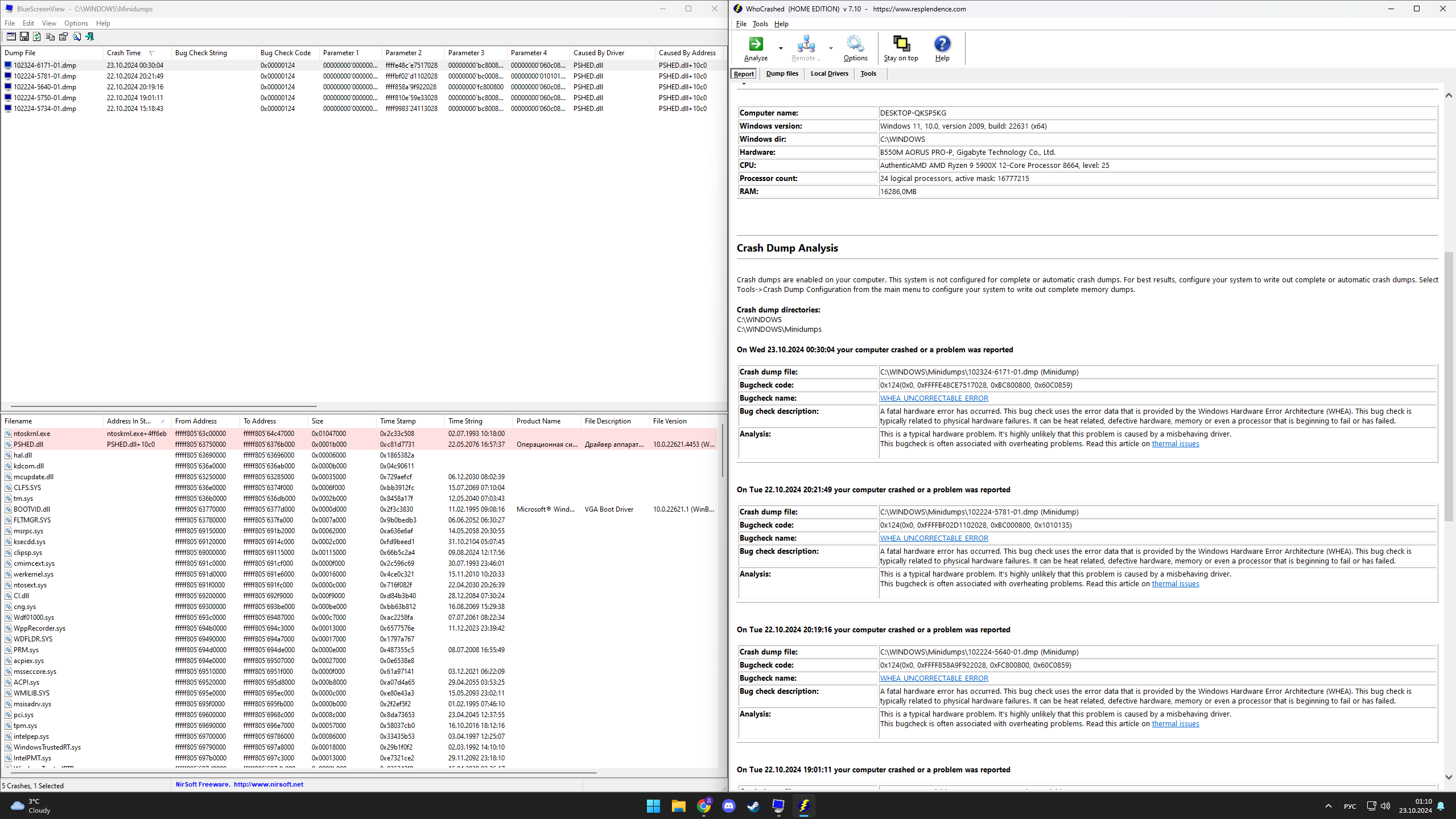Switch to BlueScreenView via taskbar icon
Image resolution: width=1456 pixels, height=819 pixels.
coord(778,806)
